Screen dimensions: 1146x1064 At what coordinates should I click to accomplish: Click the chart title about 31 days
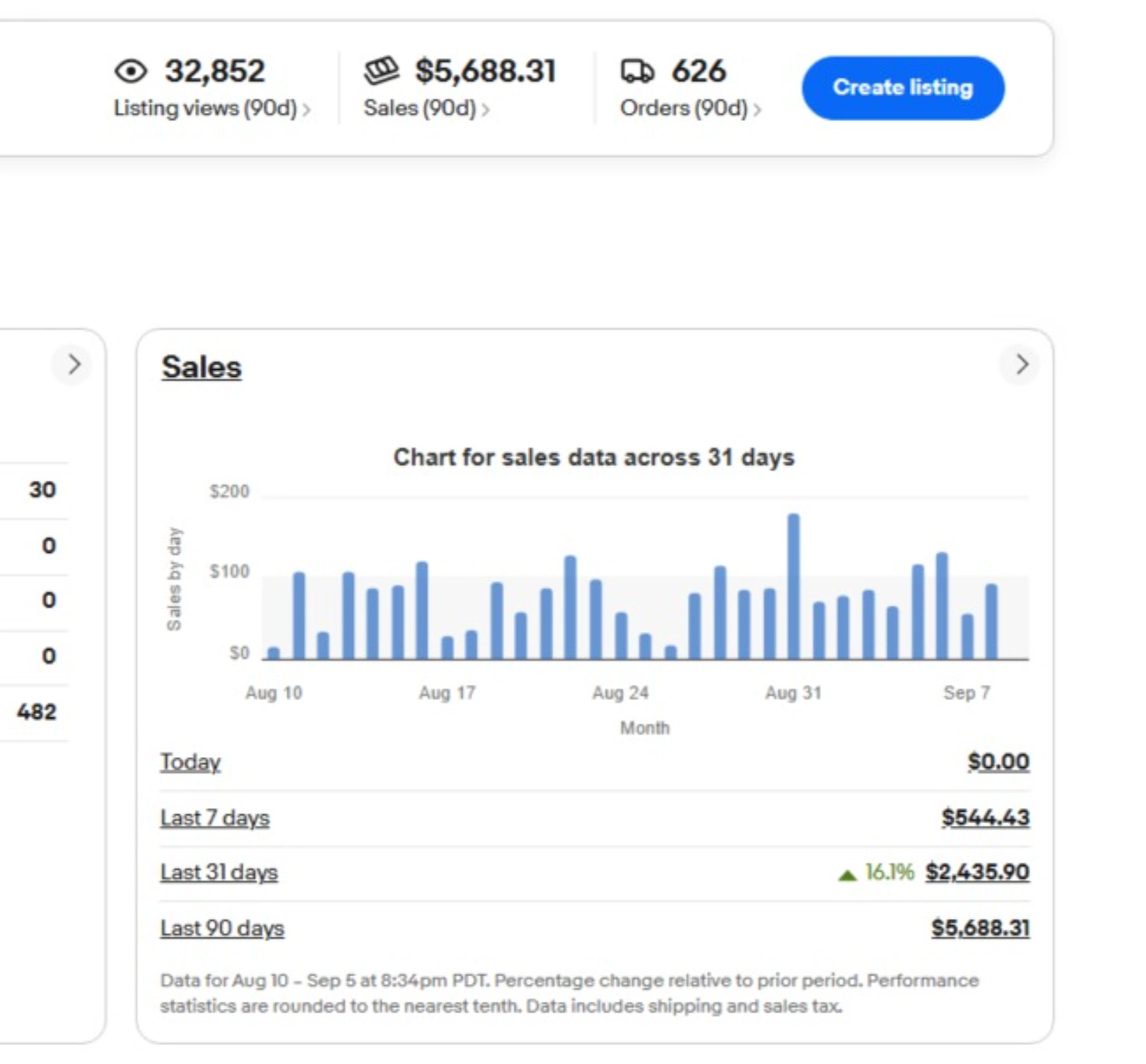[x=594, y=457]
